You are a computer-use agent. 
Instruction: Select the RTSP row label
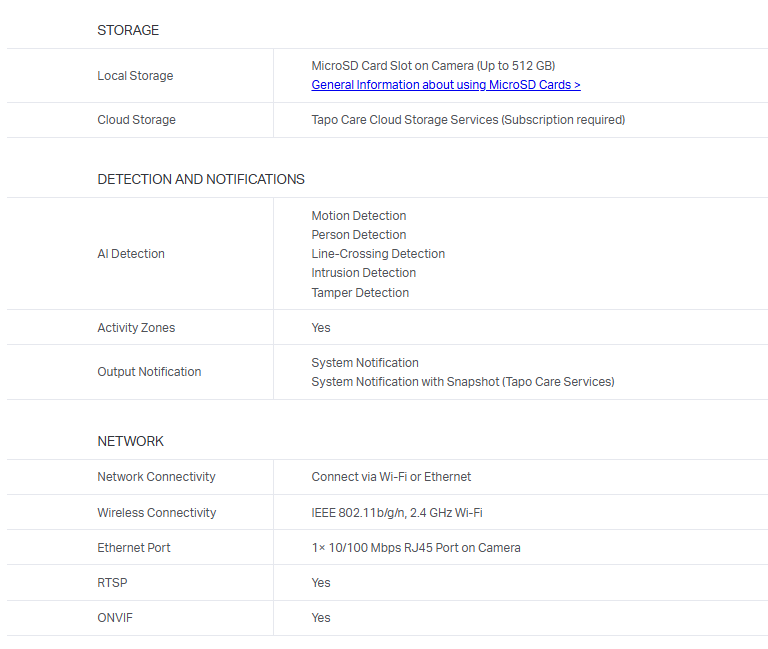[112, 583]
